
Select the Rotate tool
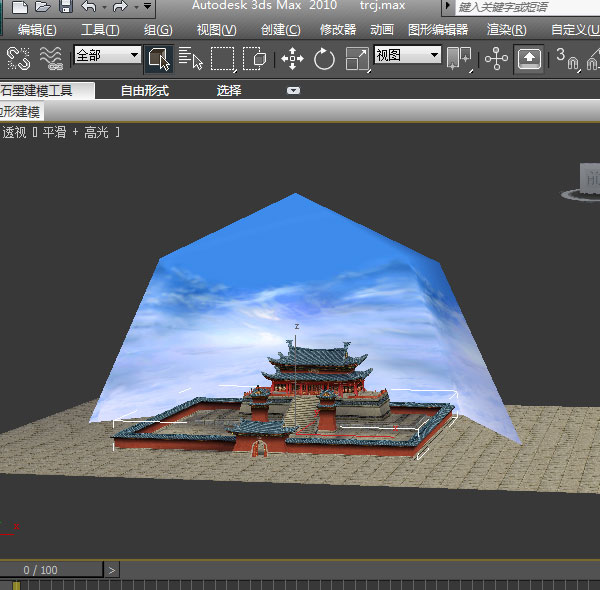(324, 59)
